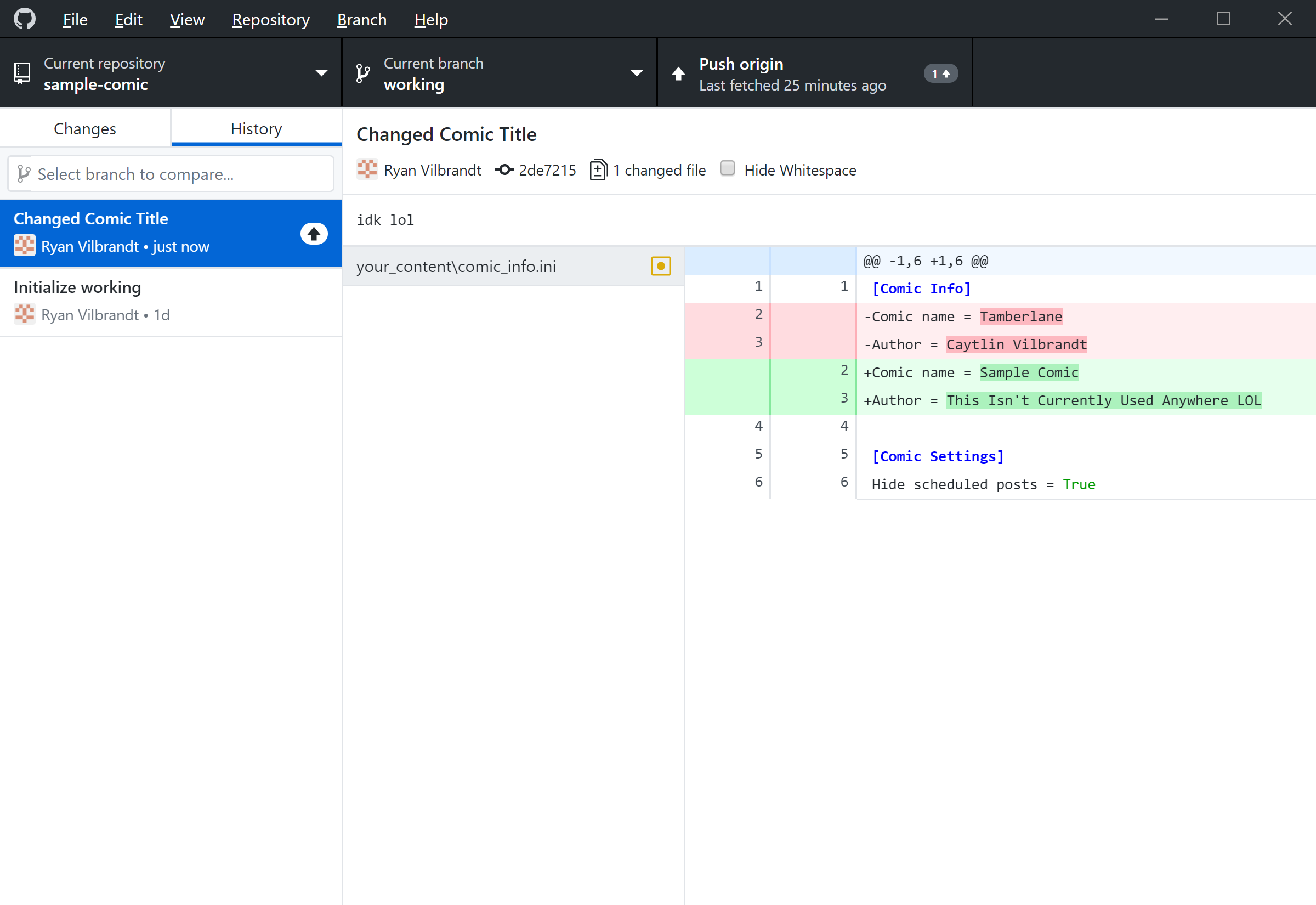Click Ryan Vilbrandt's avatar in the commit header

(367, 169)
